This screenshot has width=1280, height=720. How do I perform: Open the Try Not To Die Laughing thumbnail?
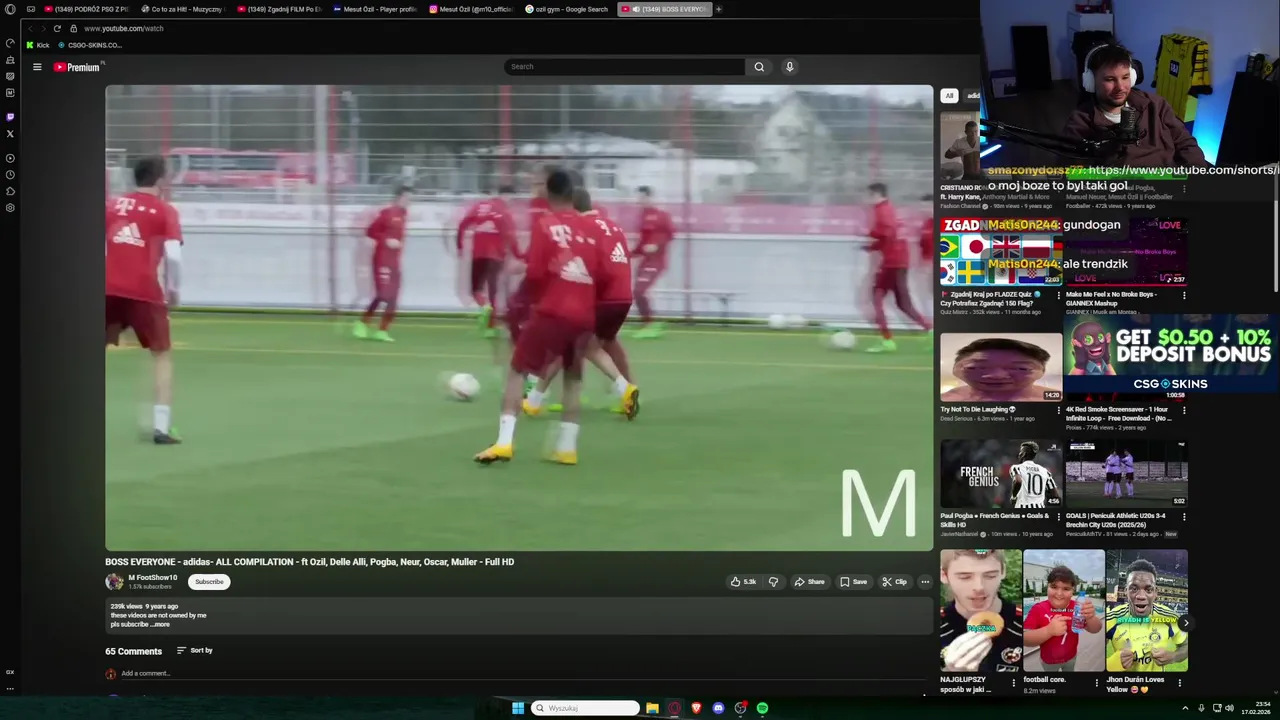1001,367
